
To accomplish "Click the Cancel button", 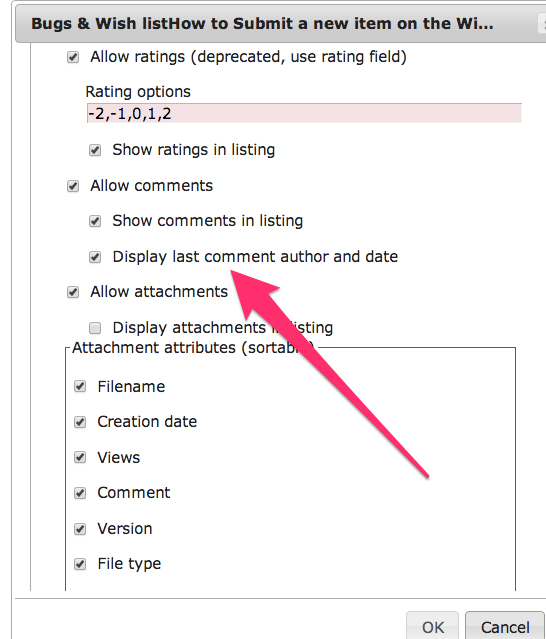I will tap(505, 627).
